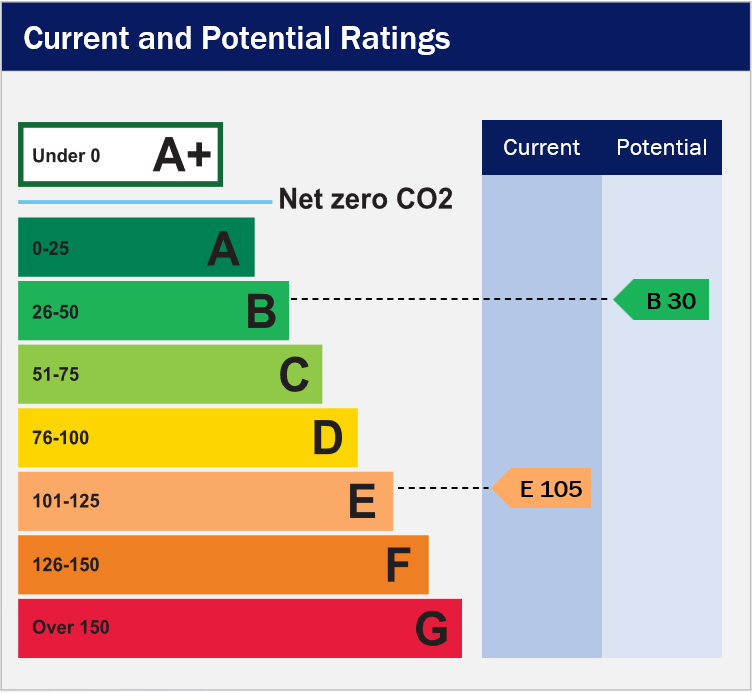Click the 126-150 range label

66,565
